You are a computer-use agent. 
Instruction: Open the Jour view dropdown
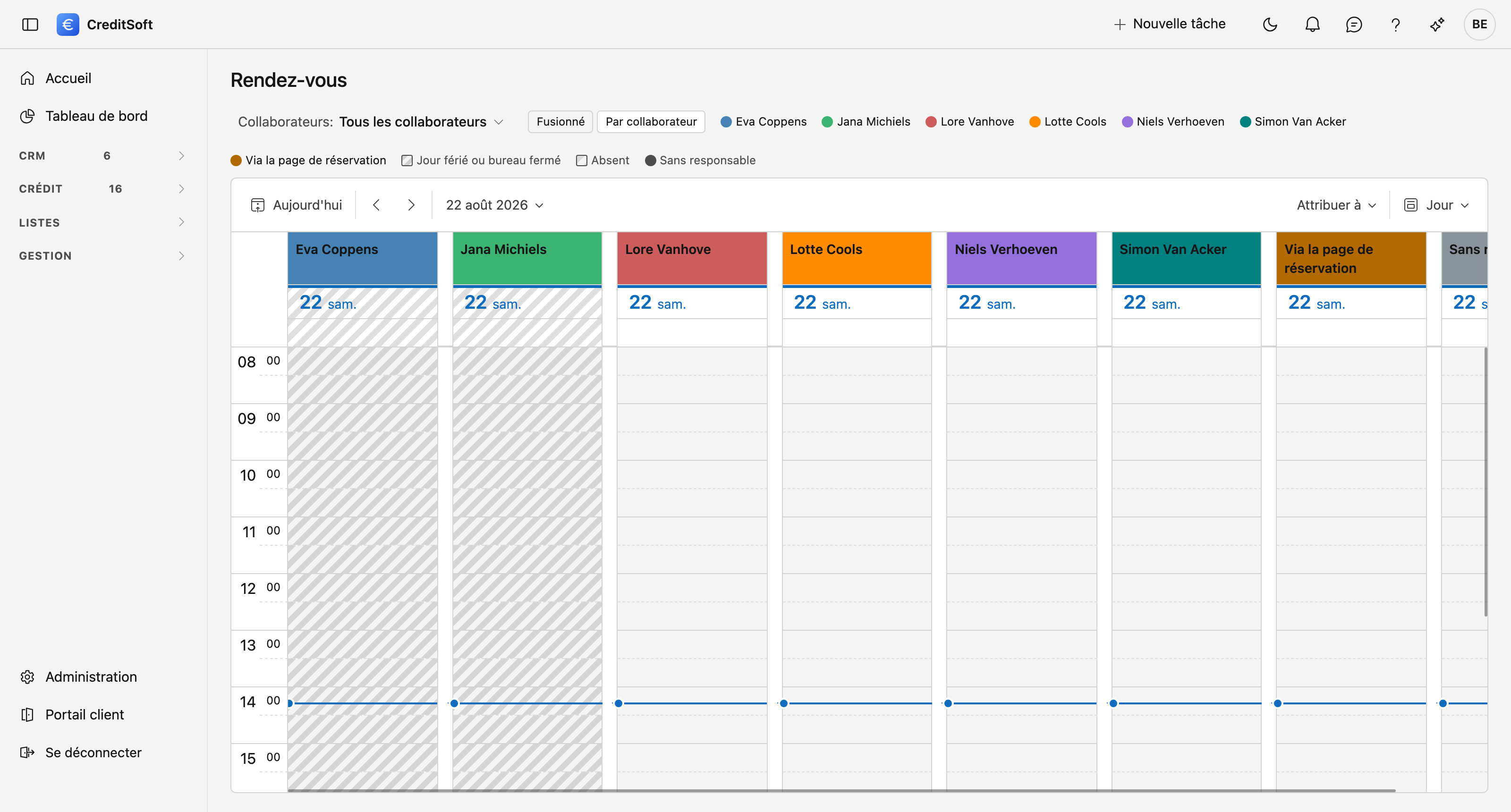[x=1436, y=204]
